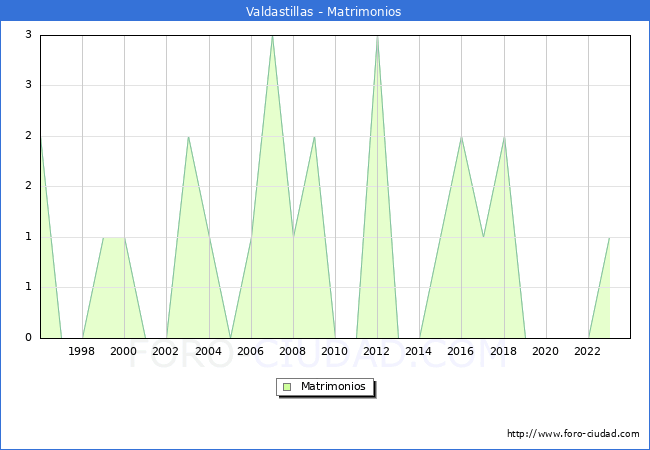The width and height of the screenshot is (650, 450).
Task: Select the 2022 x-axis label
Action: (x=587, y=351)
